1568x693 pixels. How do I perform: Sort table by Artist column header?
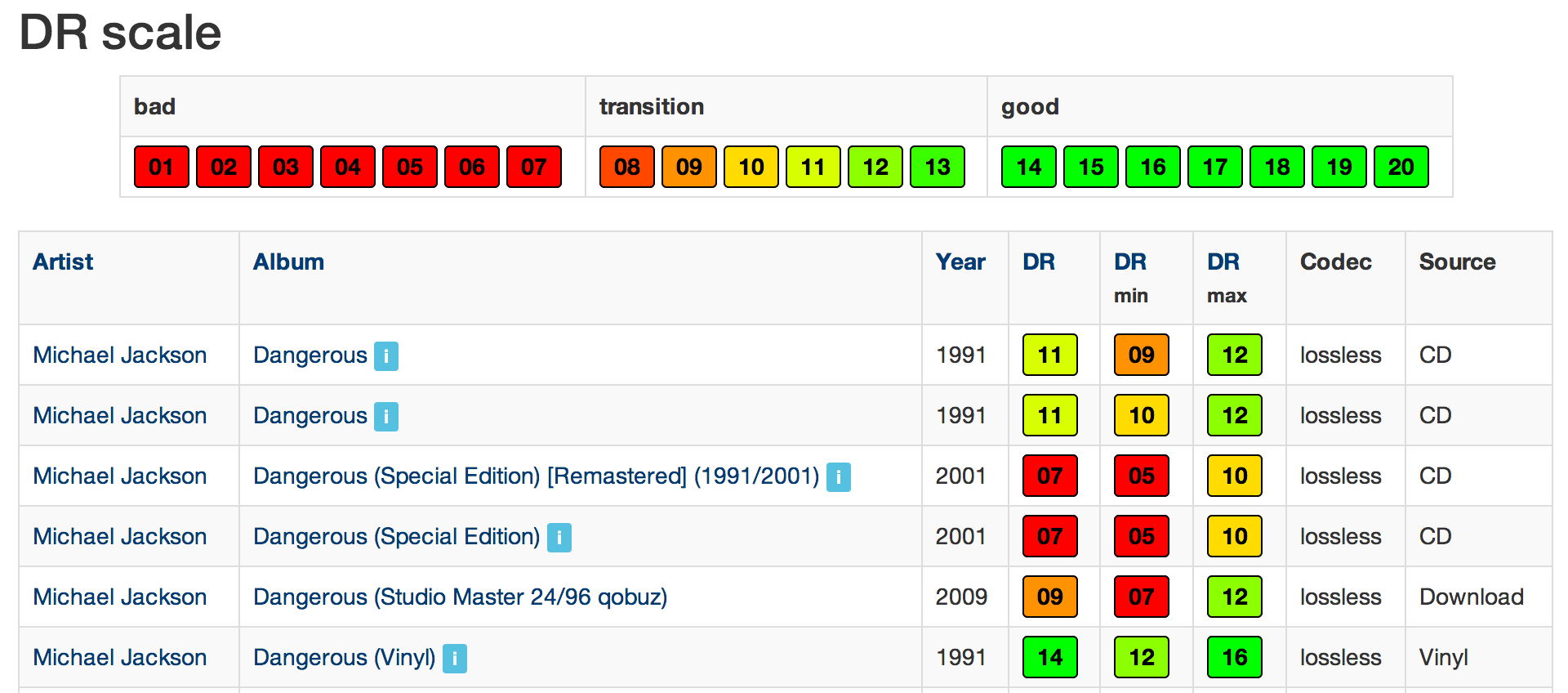63,262
